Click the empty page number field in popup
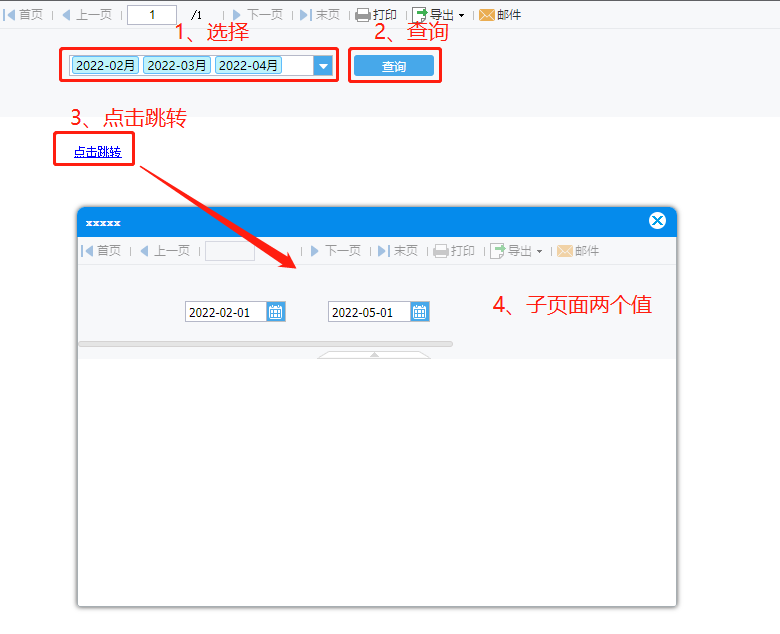This screenshot has height=634, width=780. point(230,251)
